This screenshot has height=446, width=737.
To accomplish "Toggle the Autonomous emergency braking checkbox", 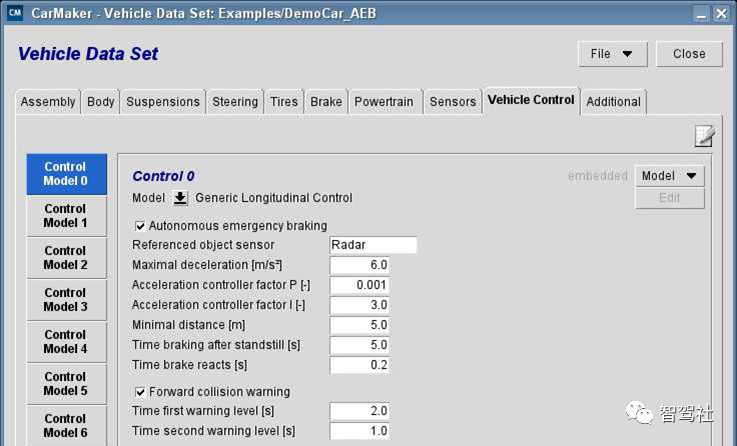I will pyautogui.click(x=140, y=226).
